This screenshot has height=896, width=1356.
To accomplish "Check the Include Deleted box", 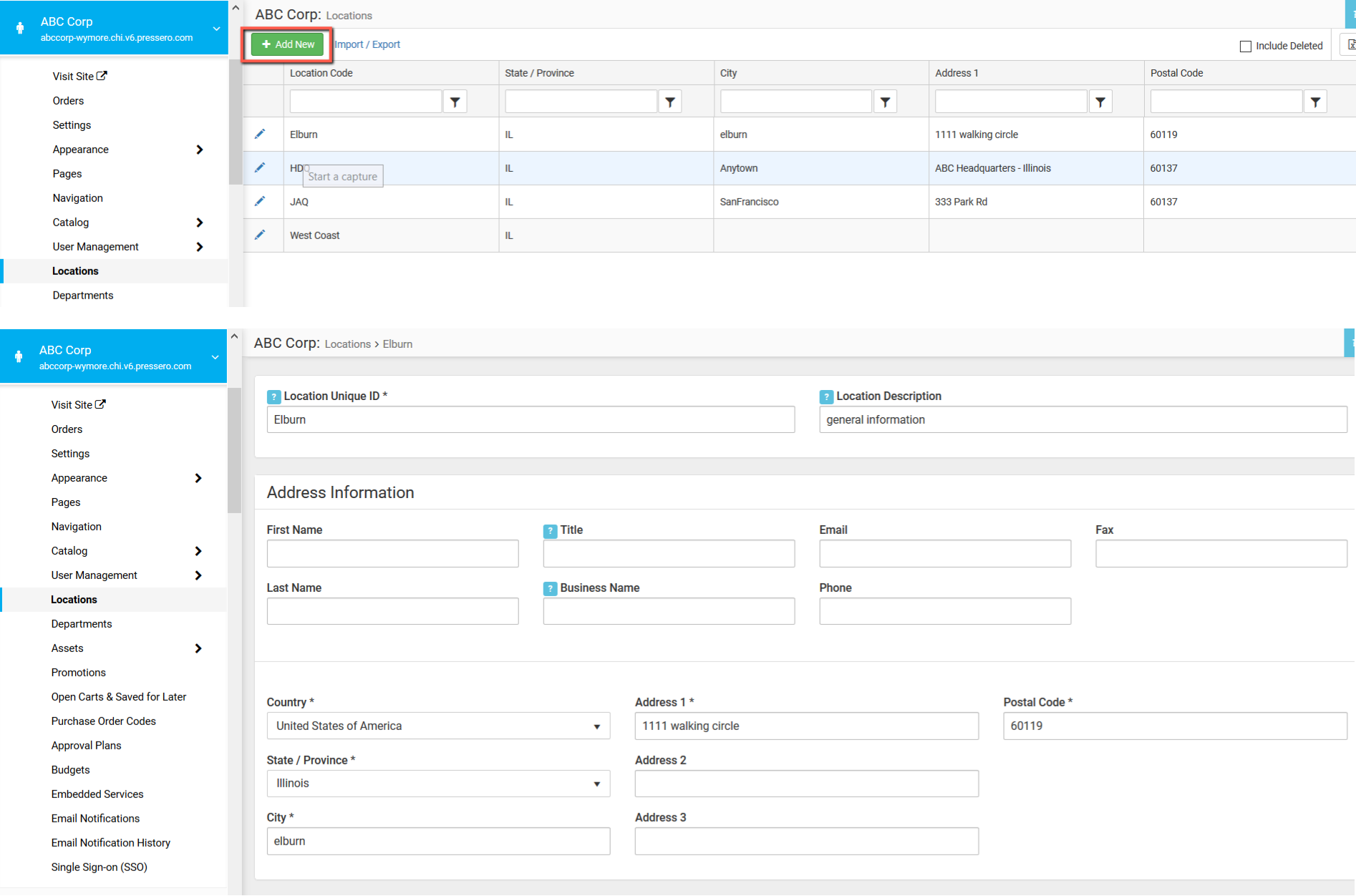I will point(1246,46).
